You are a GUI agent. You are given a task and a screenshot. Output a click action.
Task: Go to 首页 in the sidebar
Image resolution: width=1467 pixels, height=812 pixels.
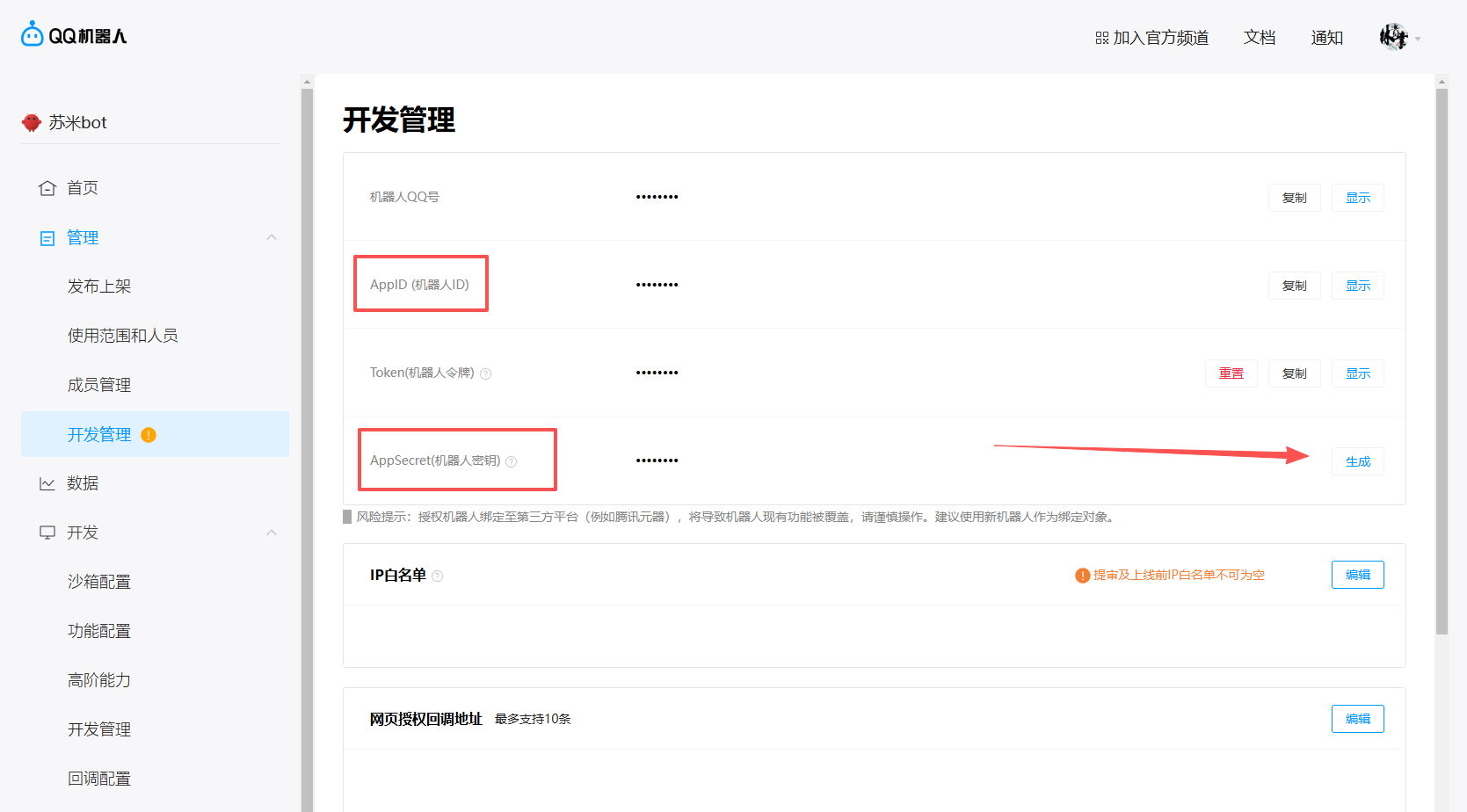coord(82,188)
